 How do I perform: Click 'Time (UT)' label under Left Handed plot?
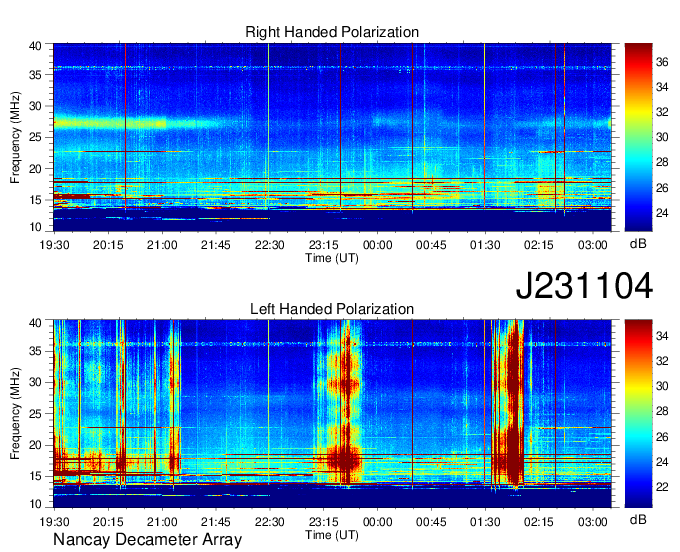[x=332, y=535]
